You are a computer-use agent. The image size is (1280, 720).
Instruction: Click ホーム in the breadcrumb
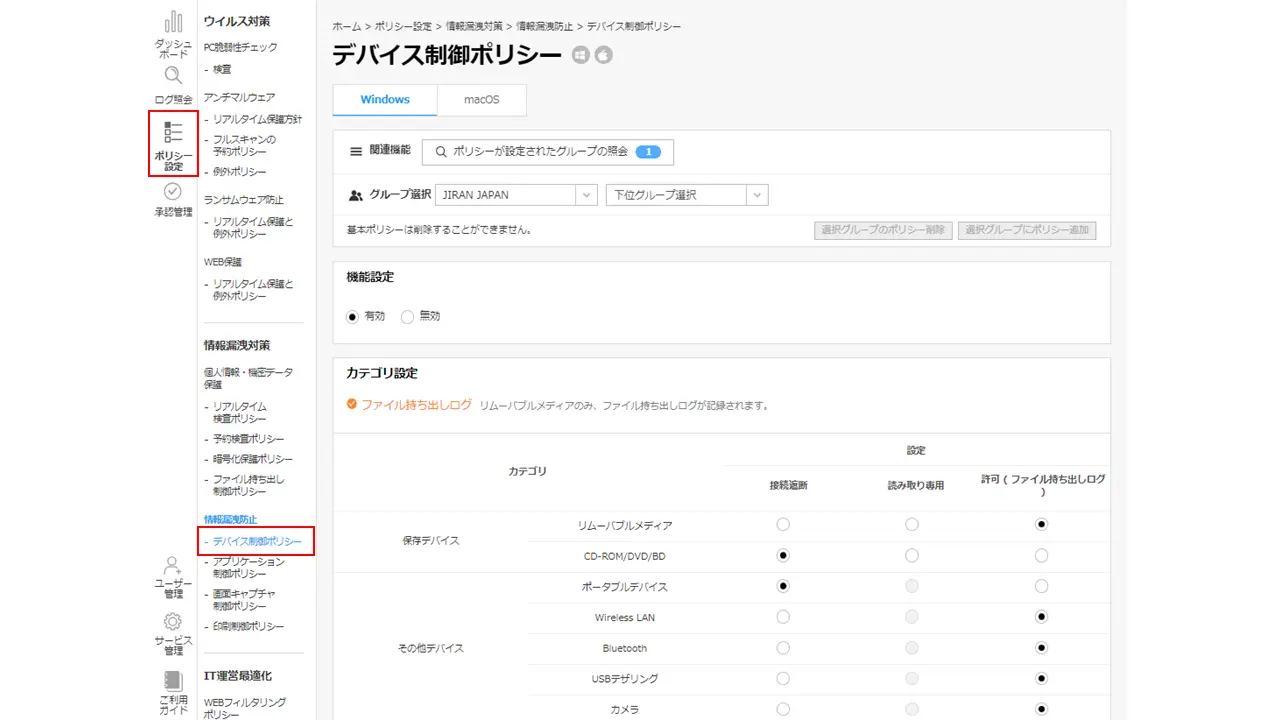346,26
